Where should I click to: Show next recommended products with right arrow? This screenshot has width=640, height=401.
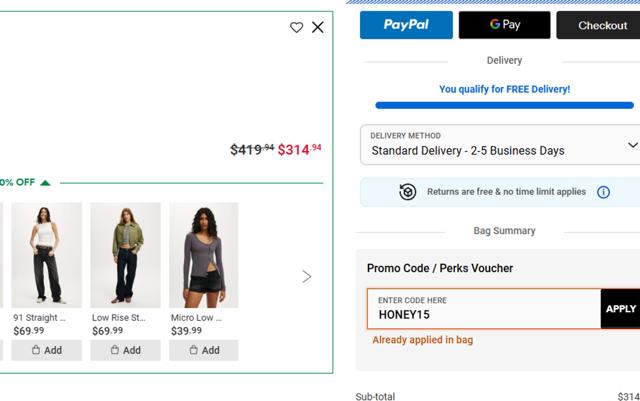click(307, 277)
